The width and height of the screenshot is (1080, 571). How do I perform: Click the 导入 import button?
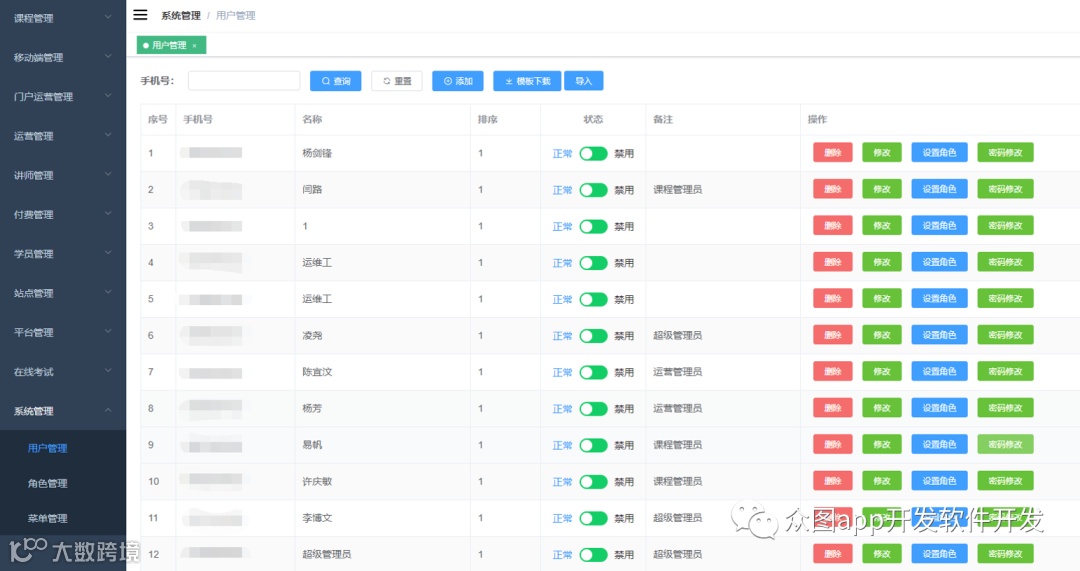(583, 81)
